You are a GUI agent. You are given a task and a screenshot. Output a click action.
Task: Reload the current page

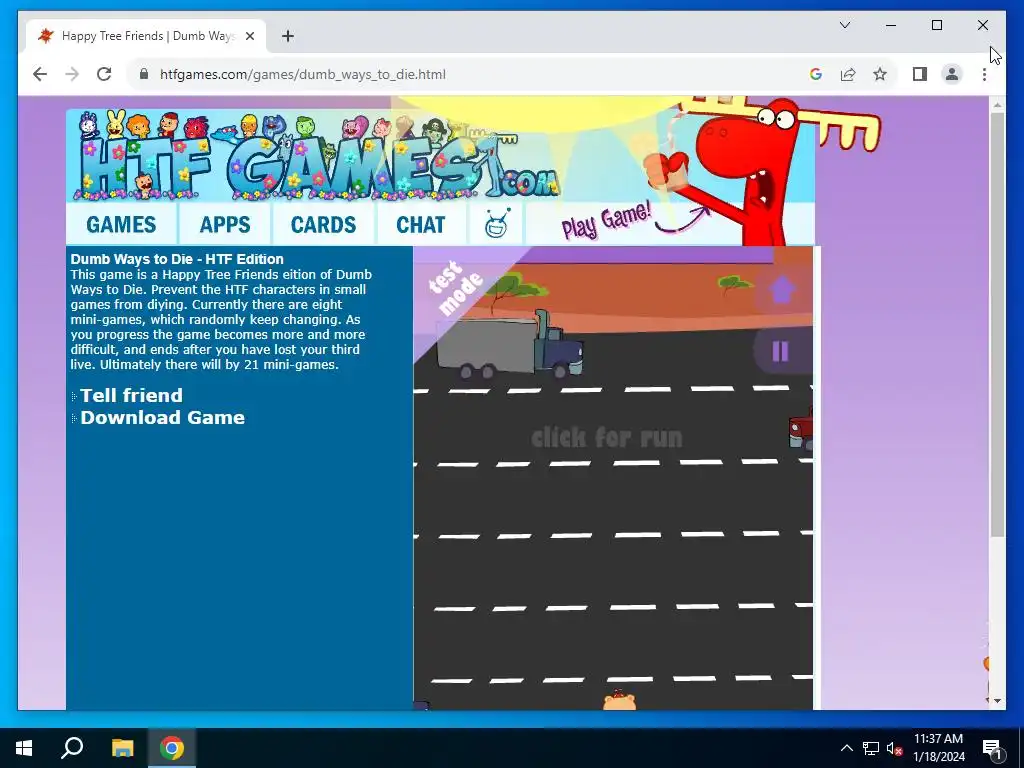coord(104,74)
